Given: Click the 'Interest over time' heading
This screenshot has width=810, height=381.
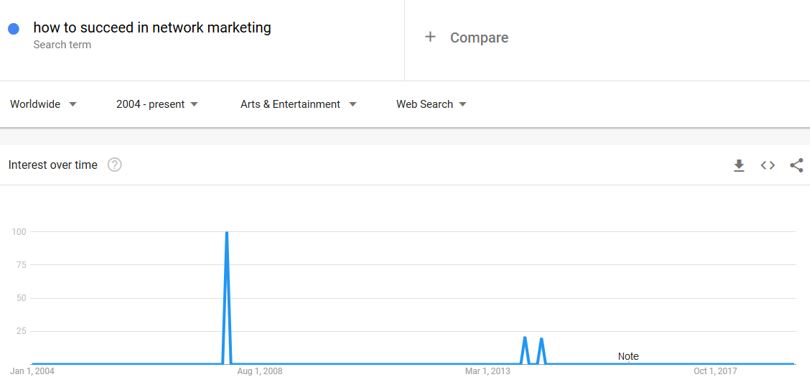Looking at the screenshot, I should point(53,165).
